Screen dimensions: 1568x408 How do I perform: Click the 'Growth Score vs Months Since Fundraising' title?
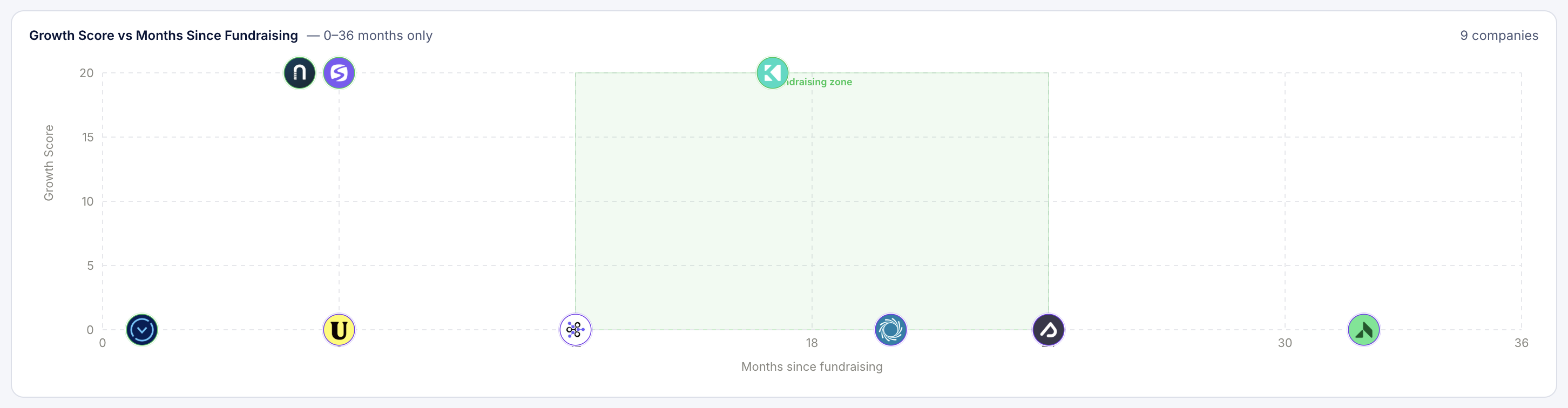(x=164, y=35)
